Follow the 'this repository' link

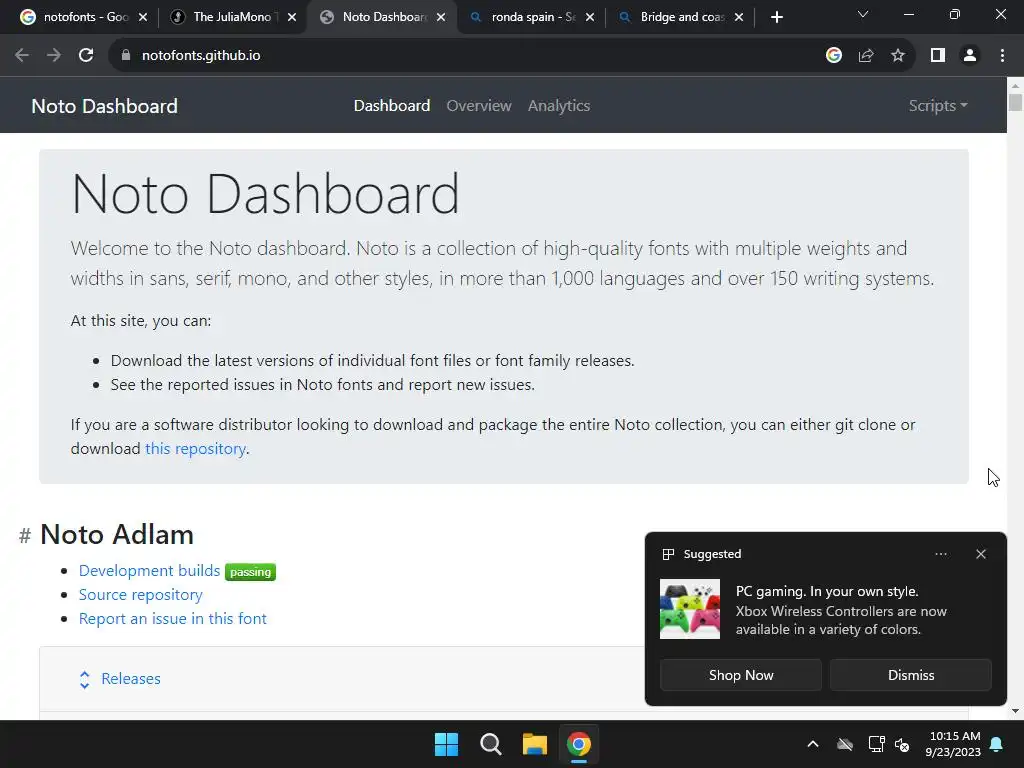195,449
